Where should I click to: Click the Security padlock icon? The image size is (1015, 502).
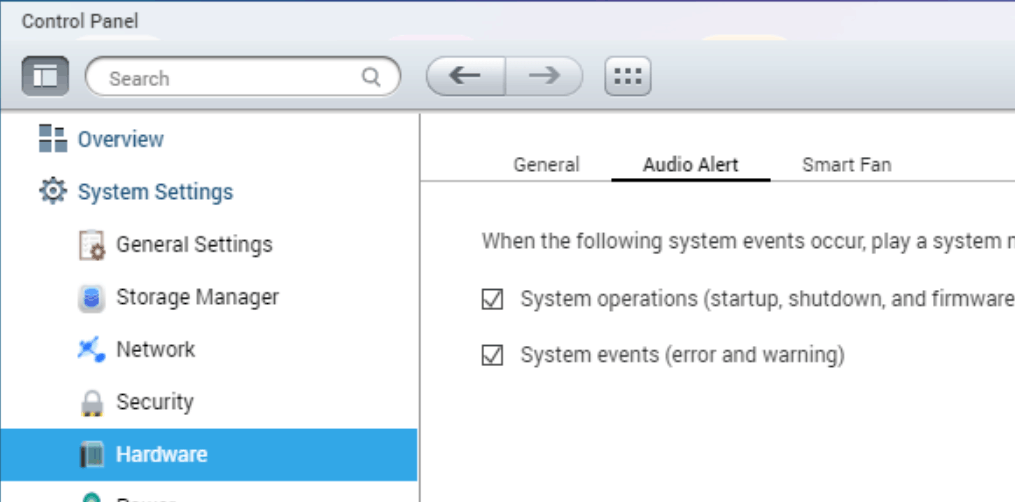click(x=91, y=402)
